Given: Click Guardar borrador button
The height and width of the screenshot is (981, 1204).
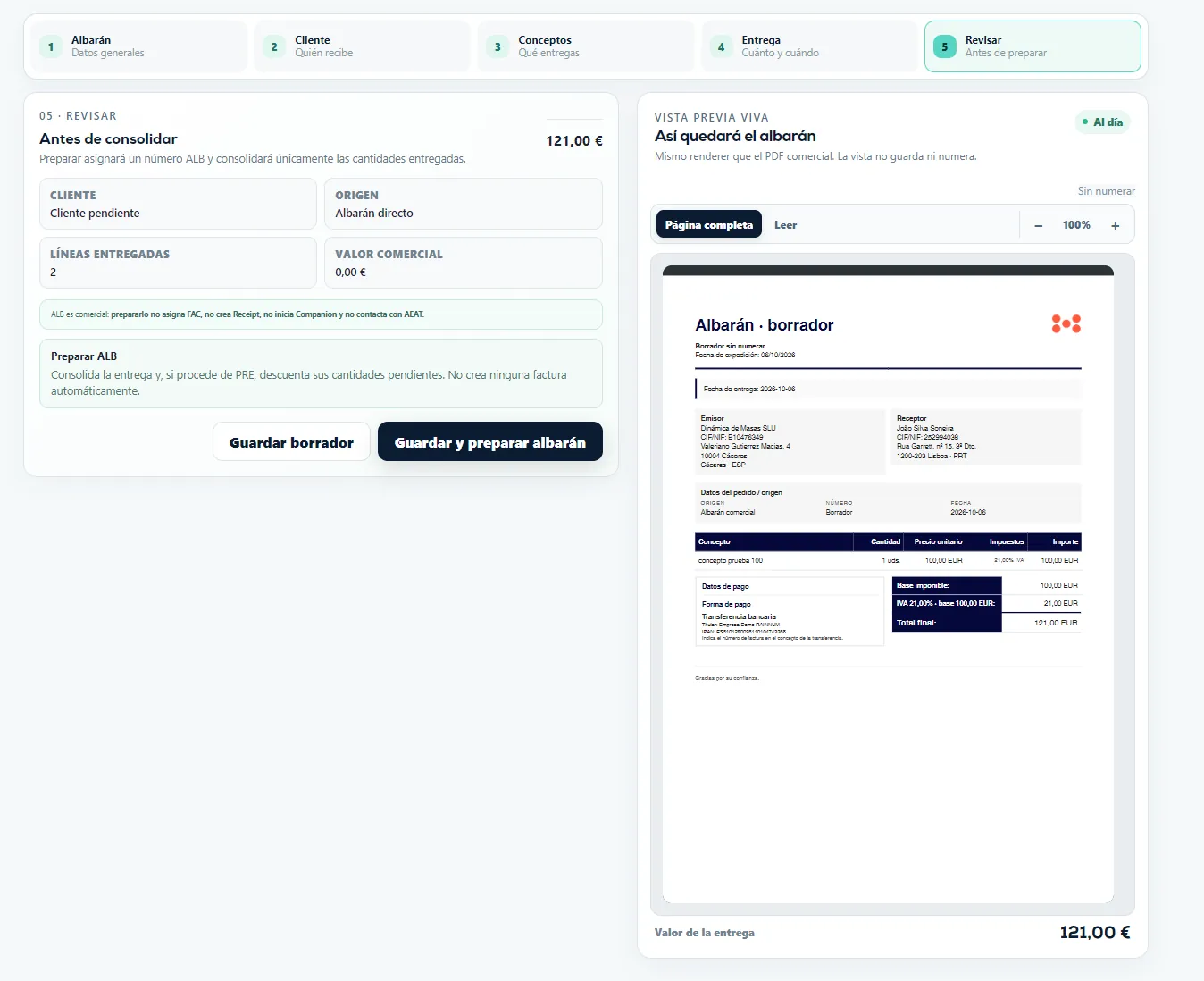Looking at the screenshot, I should coord(291,442).
